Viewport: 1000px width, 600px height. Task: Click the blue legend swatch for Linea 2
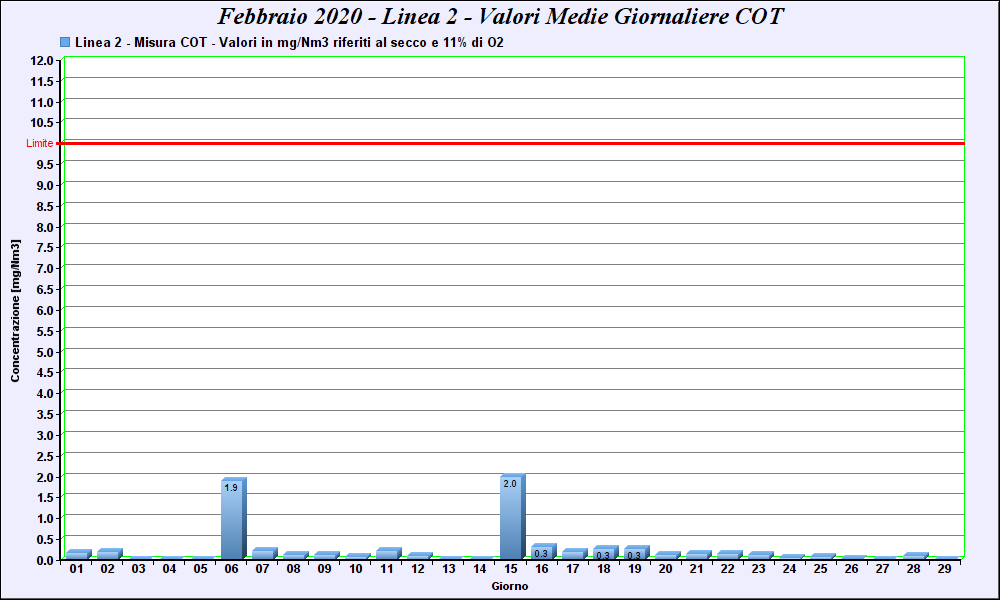pos(65,42)
